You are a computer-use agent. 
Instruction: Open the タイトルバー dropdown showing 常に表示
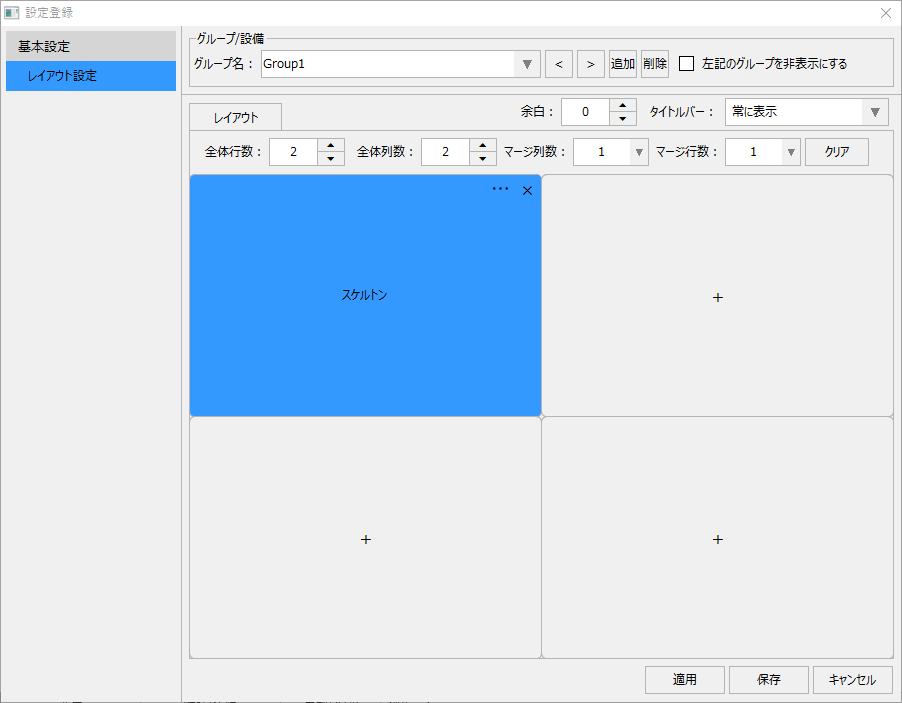click(877, 112)
